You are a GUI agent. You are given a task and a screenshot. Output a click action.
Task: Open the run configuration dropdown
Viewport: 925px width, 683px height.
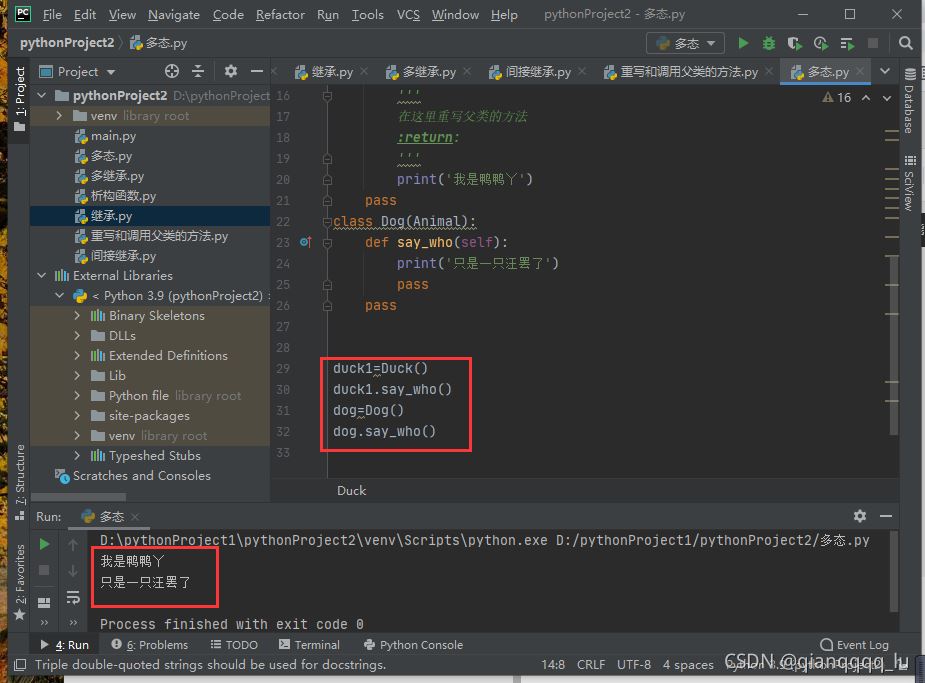pos(686,43)
